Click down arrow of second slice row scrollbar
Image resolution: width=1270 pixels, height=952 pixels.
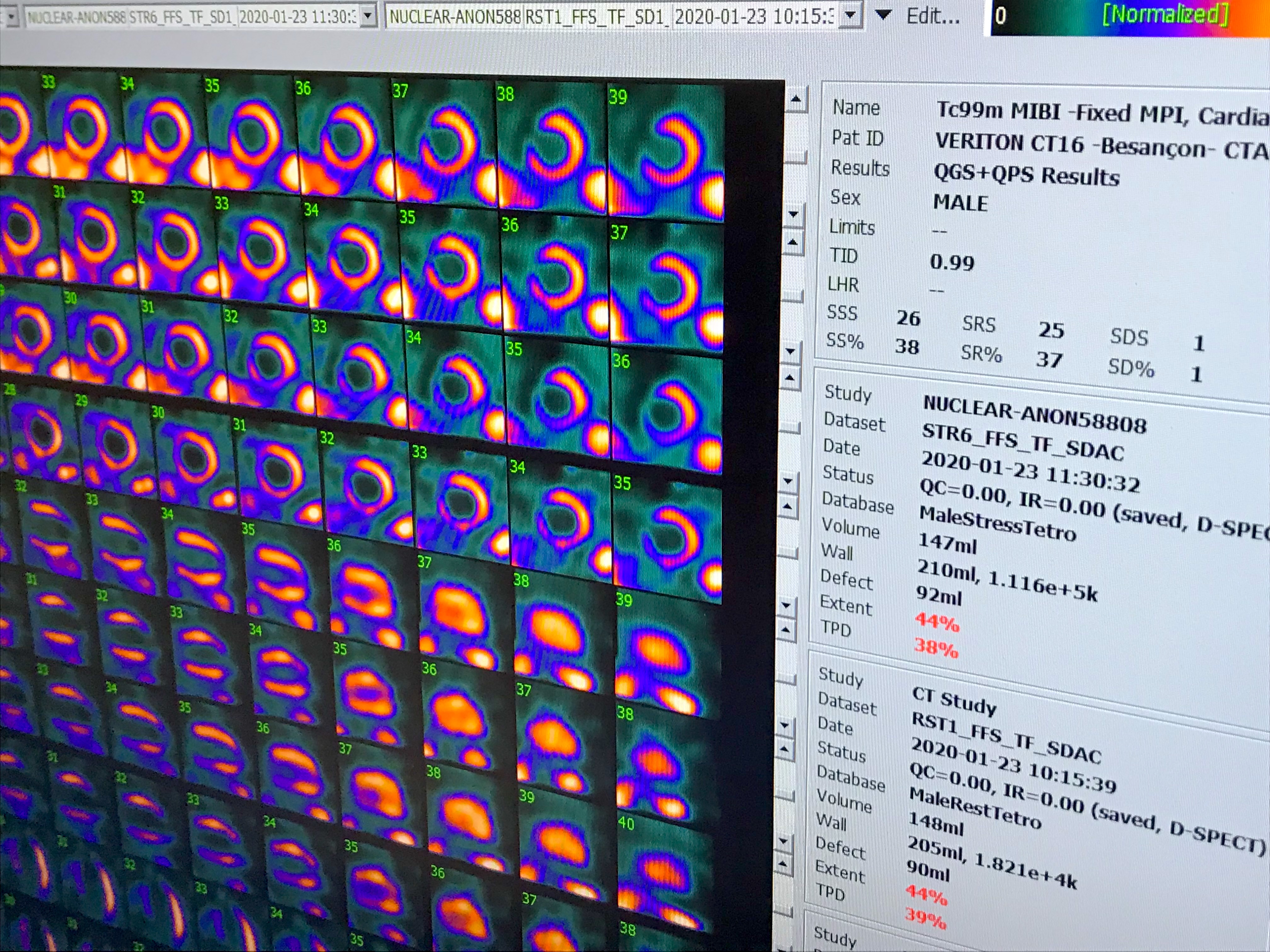[x=791, y=351]
